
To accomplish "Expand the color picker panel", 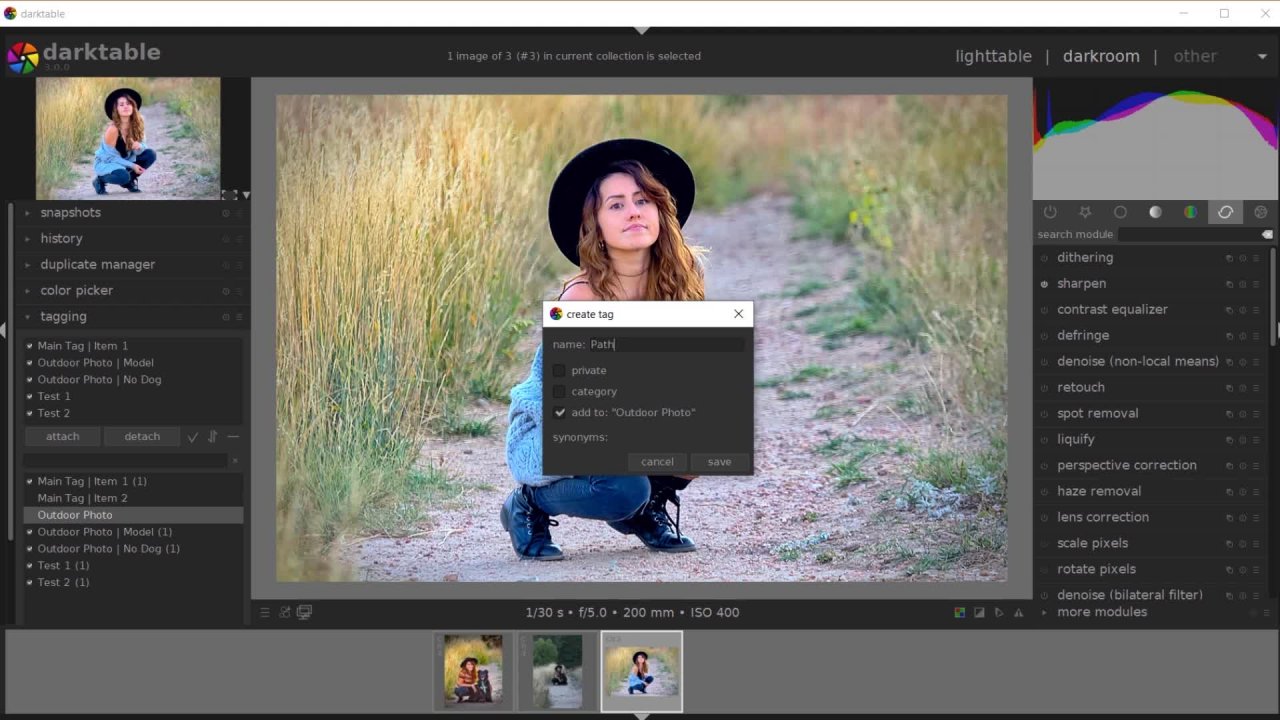I will [x=76, y=291].
